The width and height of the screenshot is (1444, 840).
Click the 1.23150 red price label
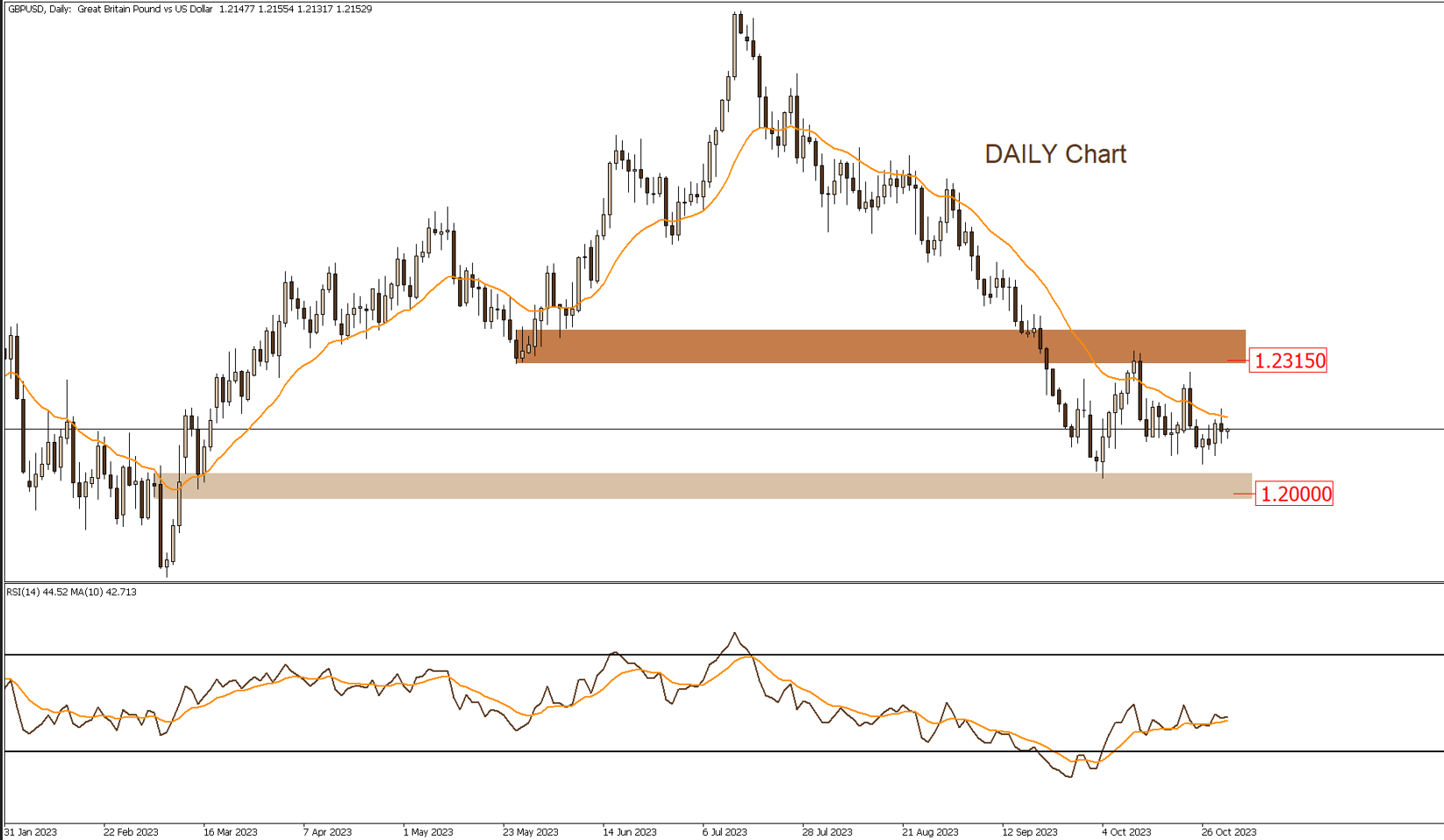point(1287,360)
